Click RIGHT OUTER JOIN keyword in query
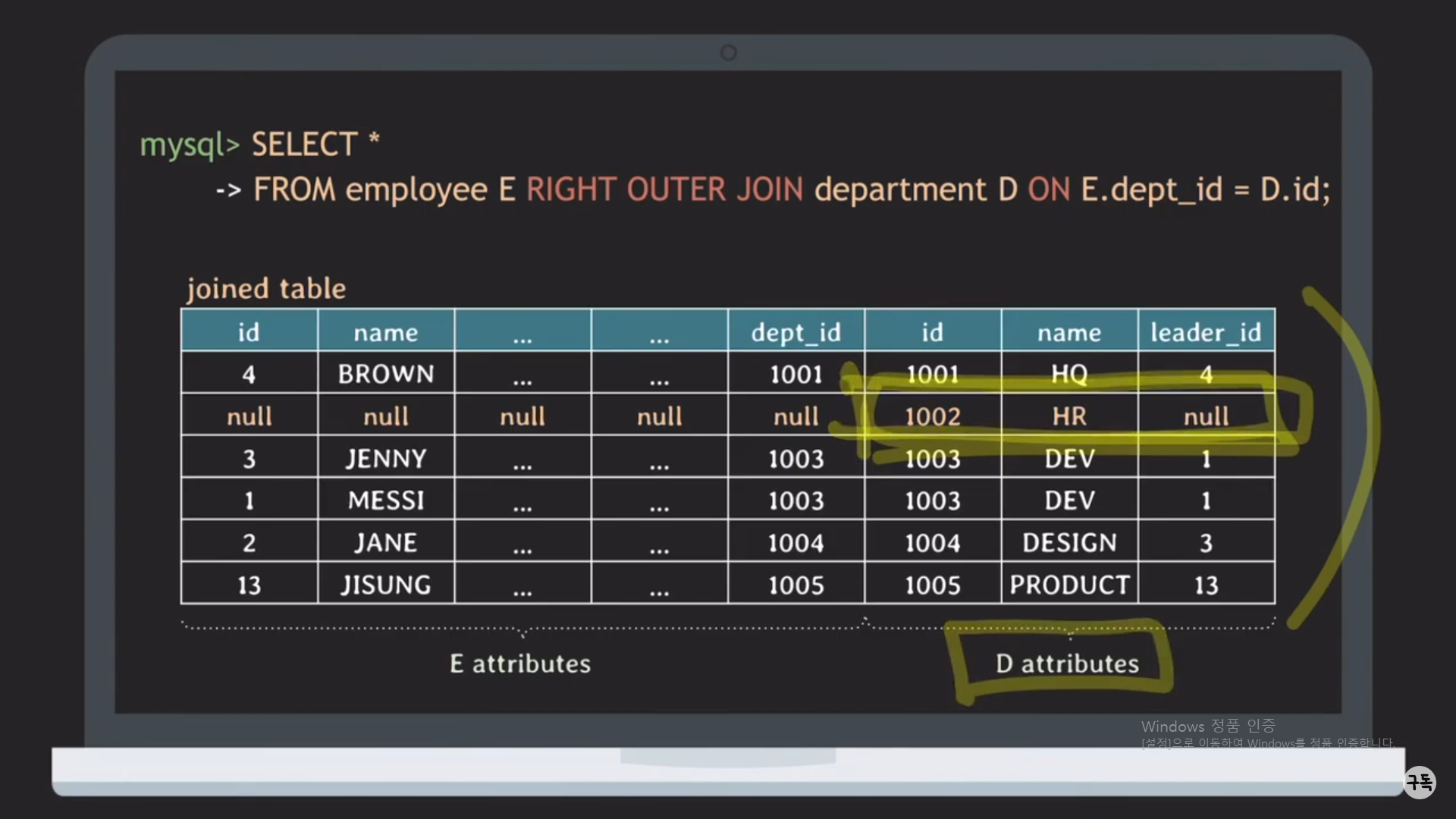The height and width of the screenshot is (819, 1456). pyautogui.click(x=664, y=189)
